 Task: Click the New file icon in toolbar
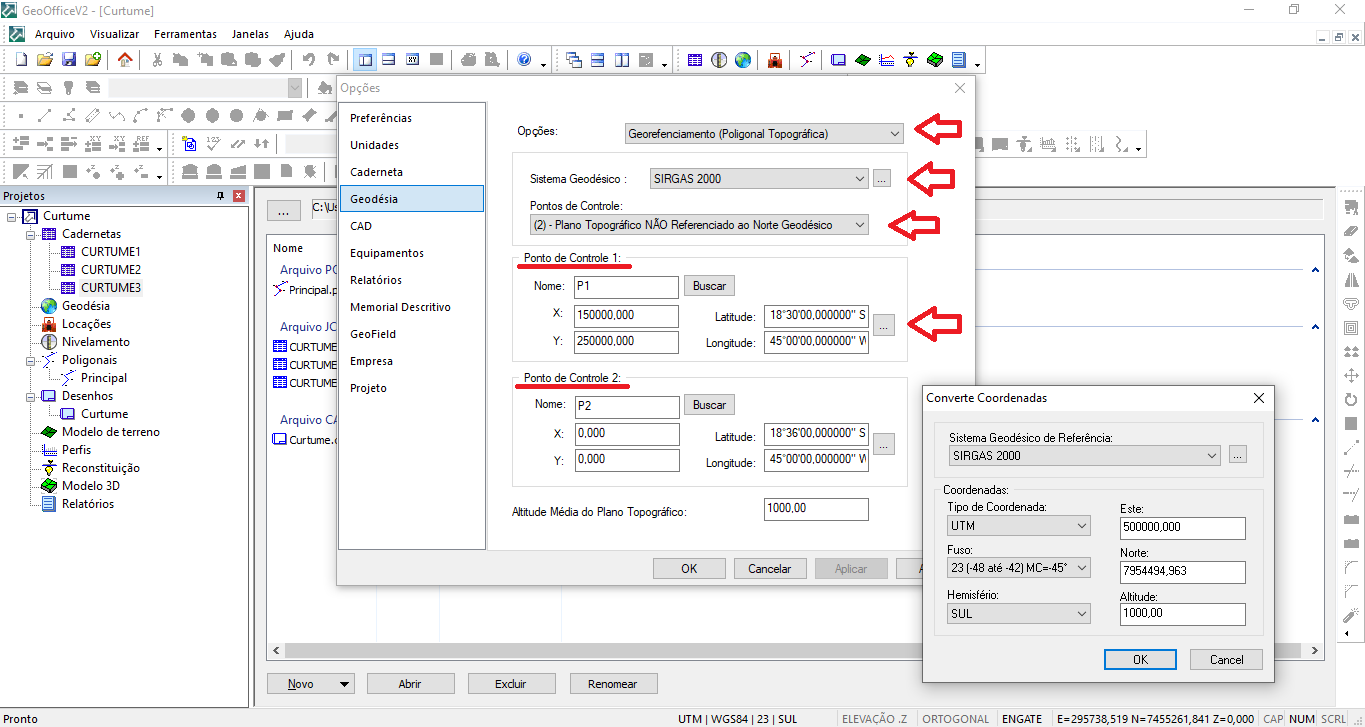pyautogui.click(x=21, y=60)
